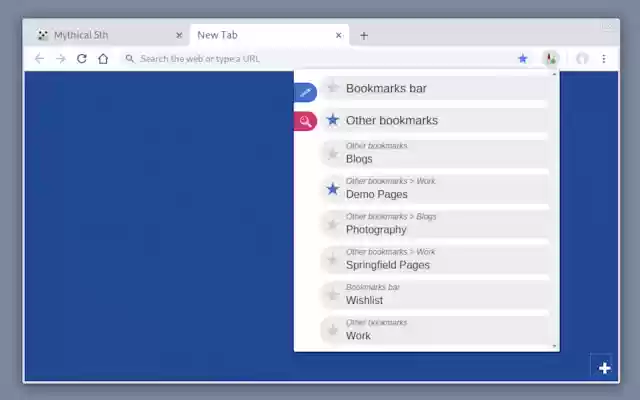The image size is (640, 400).
Task: Select the Bookmarks bar folder row
Action: 434,88
